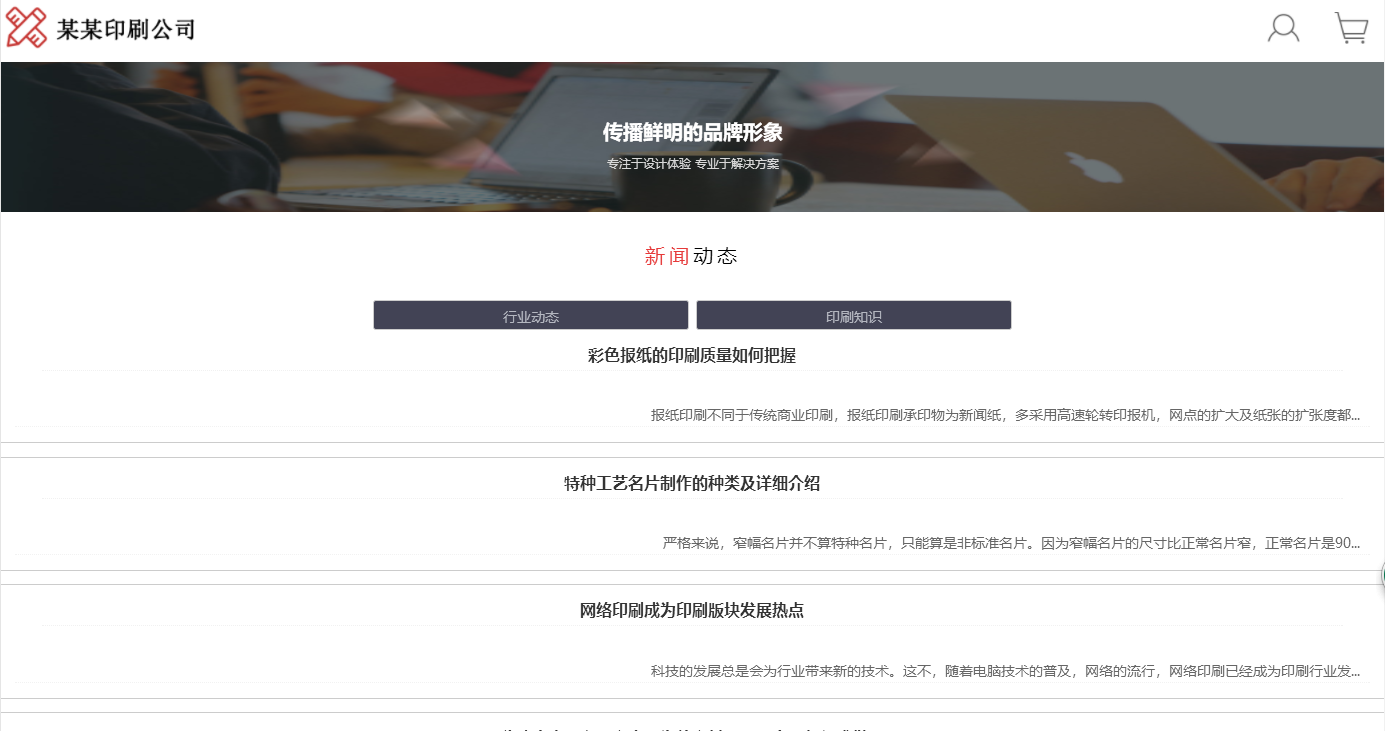Click the partially visible article title at bottom

pyautogui.click(x=691, y=728)
